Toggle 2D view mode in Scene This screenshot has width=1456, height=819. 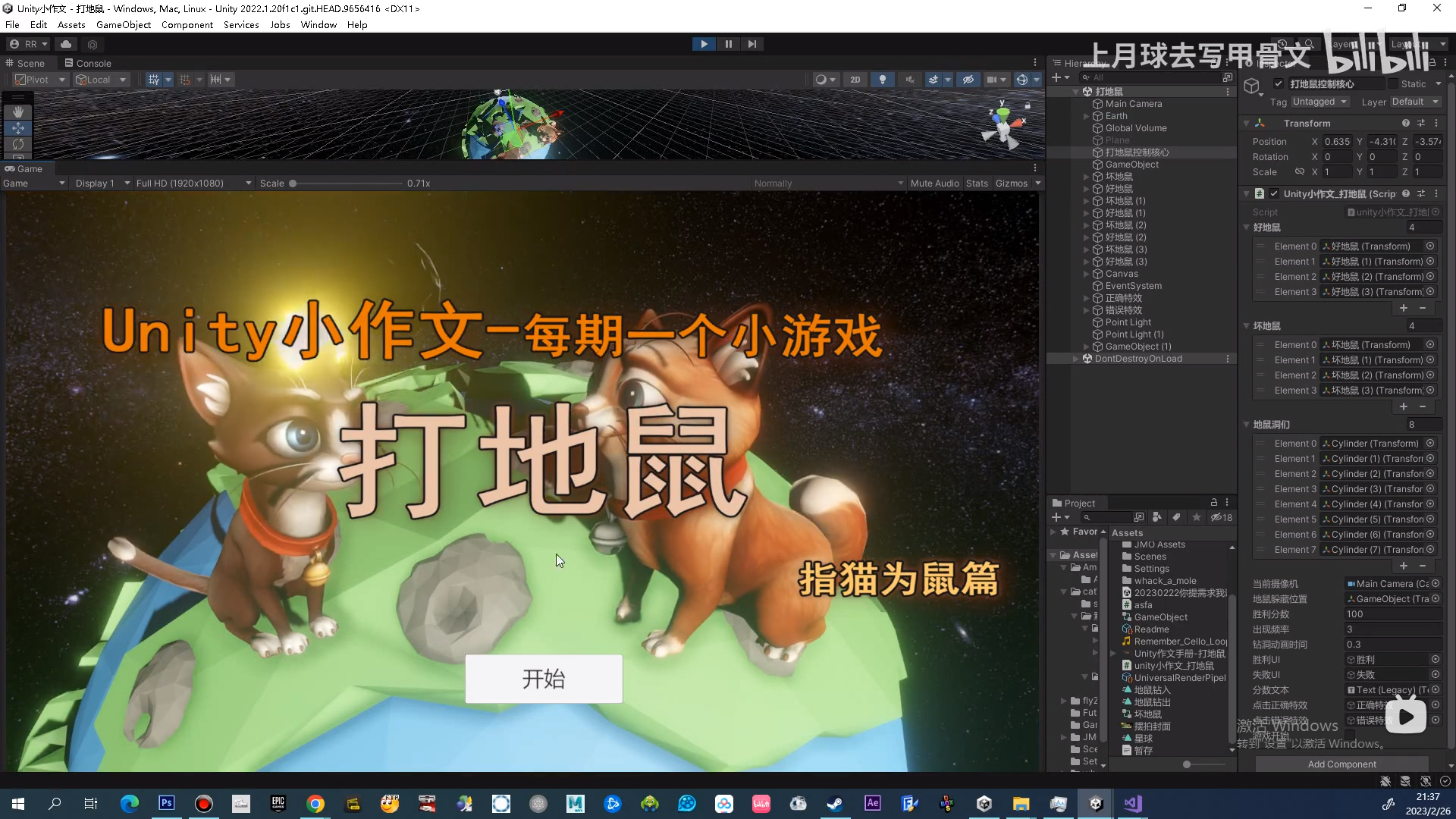(x=855, y=80)
